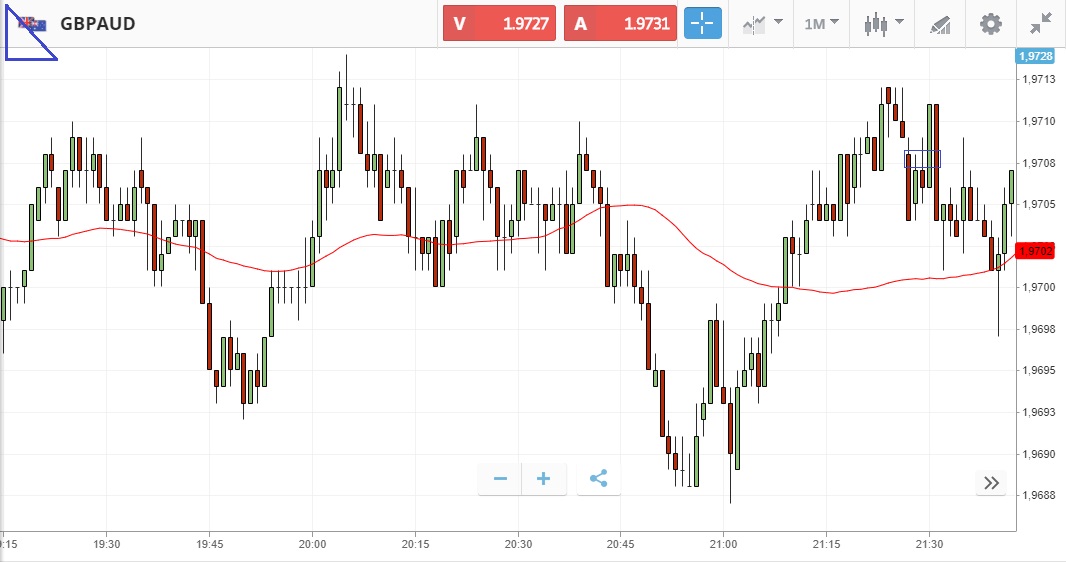Click the red moving average price label
Viewport: 1066px width, 562px height.
(x=1034, y=250)
